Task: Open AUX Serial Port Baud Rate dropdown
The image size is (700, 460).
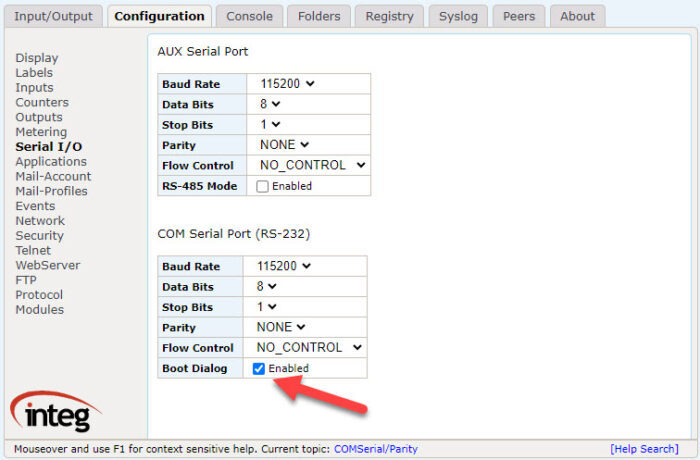Action: (287, 84)
